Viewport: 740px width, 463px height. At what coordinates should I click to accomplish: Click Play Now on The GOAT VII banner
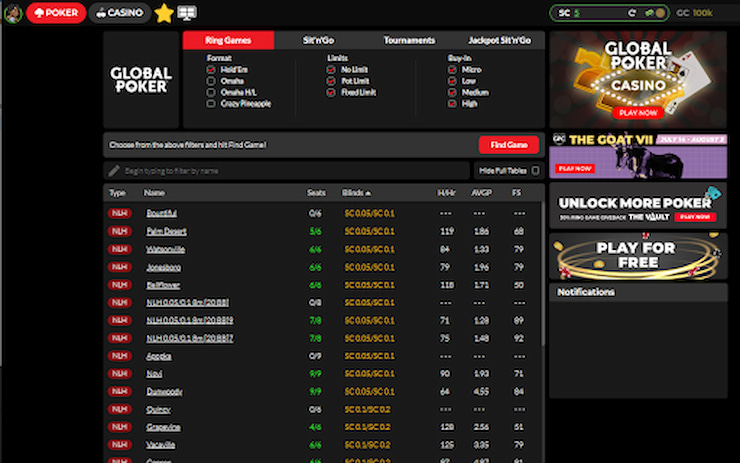click(x=575, y=168)
